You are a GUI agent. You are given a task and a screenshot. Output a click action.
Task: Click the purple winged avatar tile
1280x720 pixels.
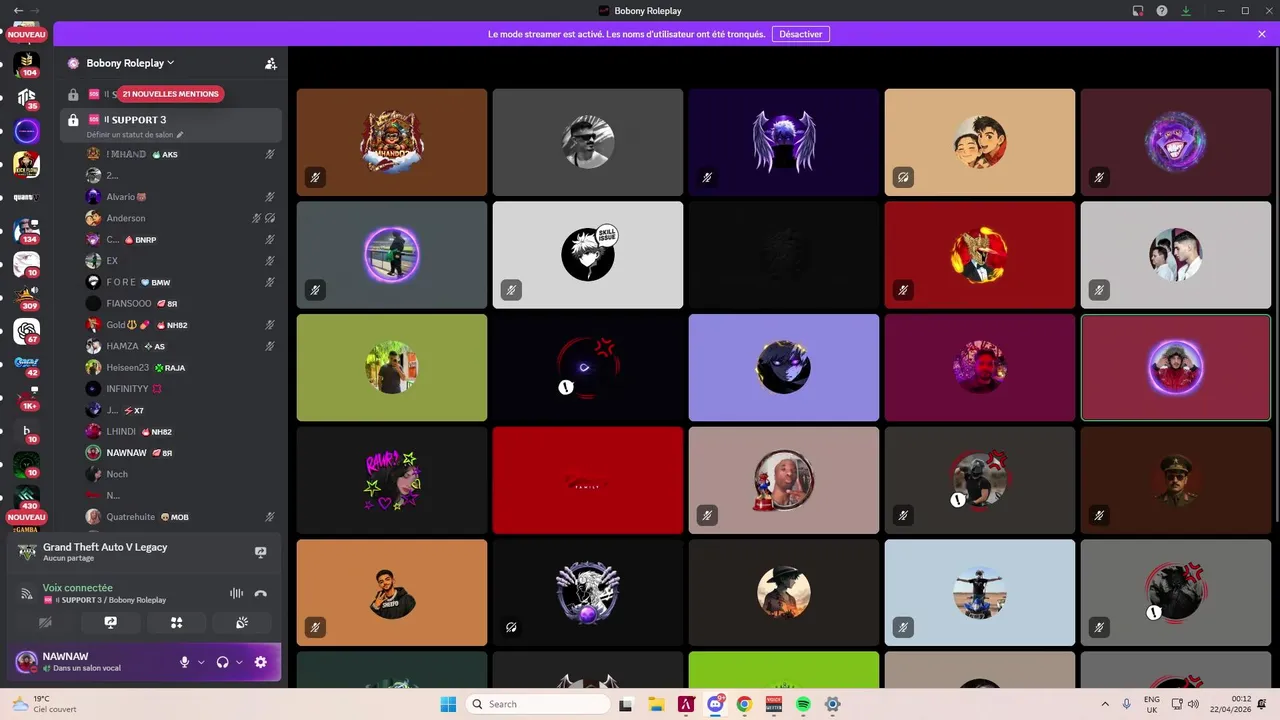pyautogui.click(x=784, y=142)
